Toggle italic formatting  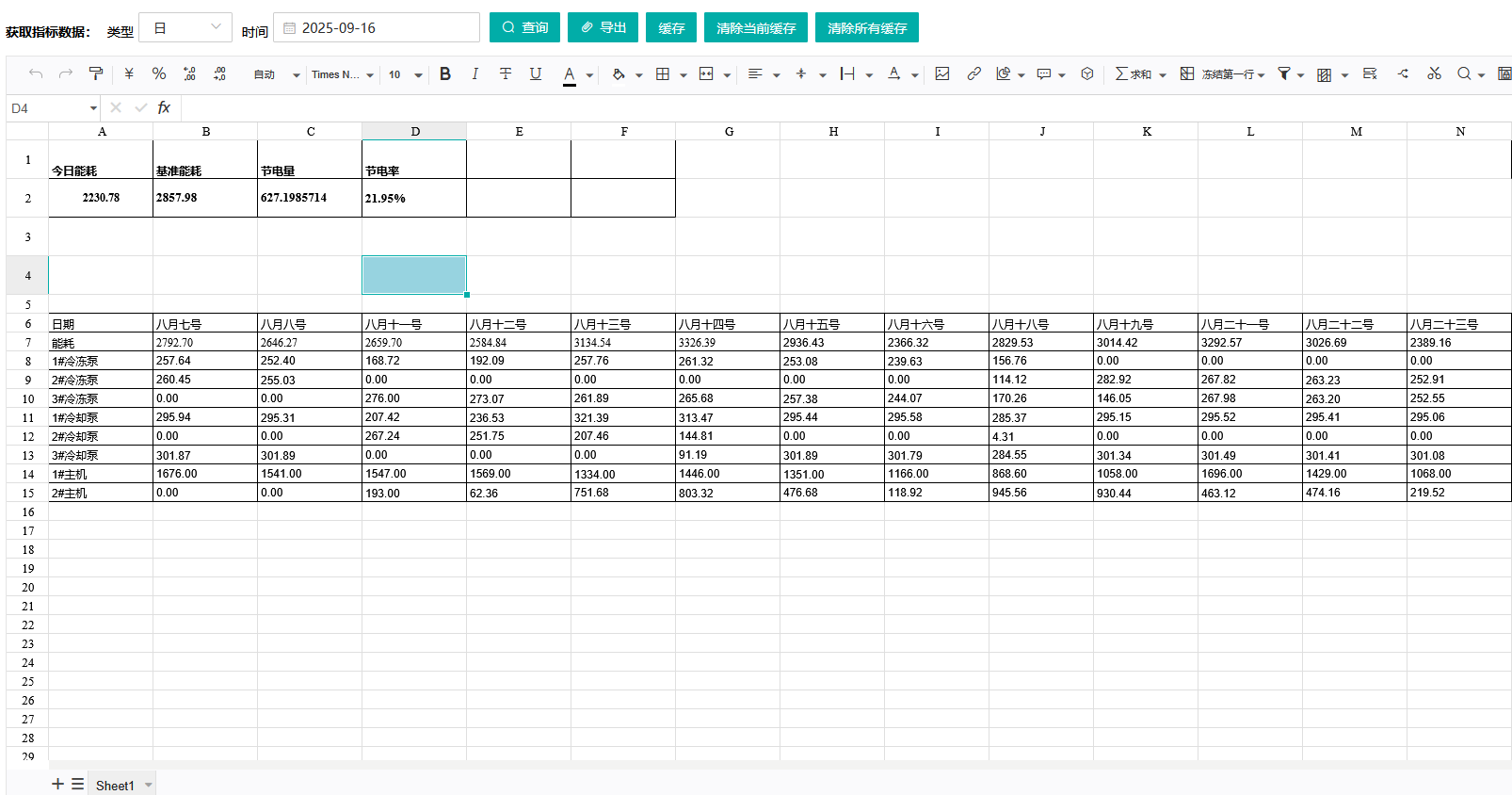pos(475,73)
